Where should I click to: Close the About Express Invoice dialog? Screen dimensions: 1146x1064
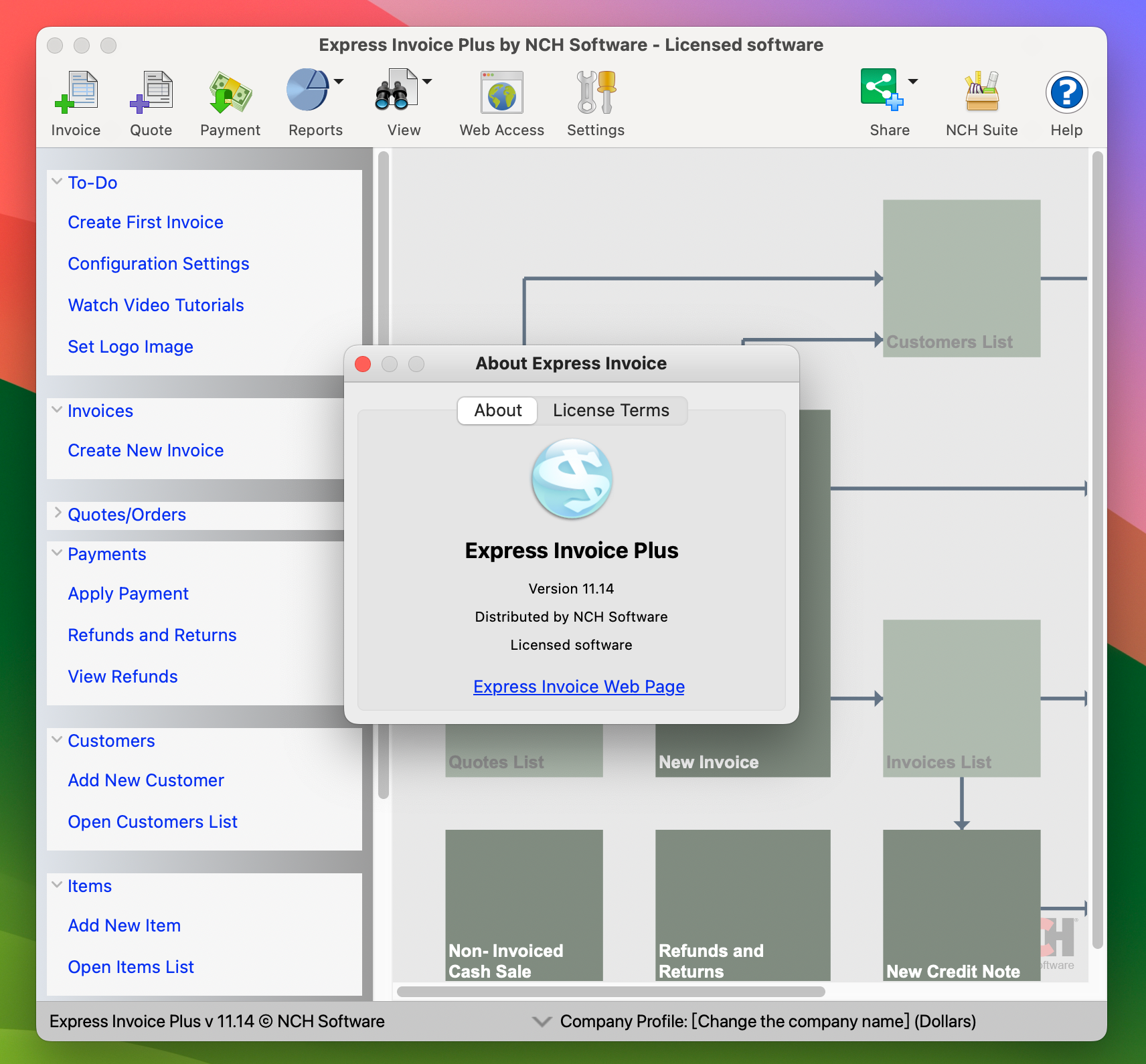(363, 363)
